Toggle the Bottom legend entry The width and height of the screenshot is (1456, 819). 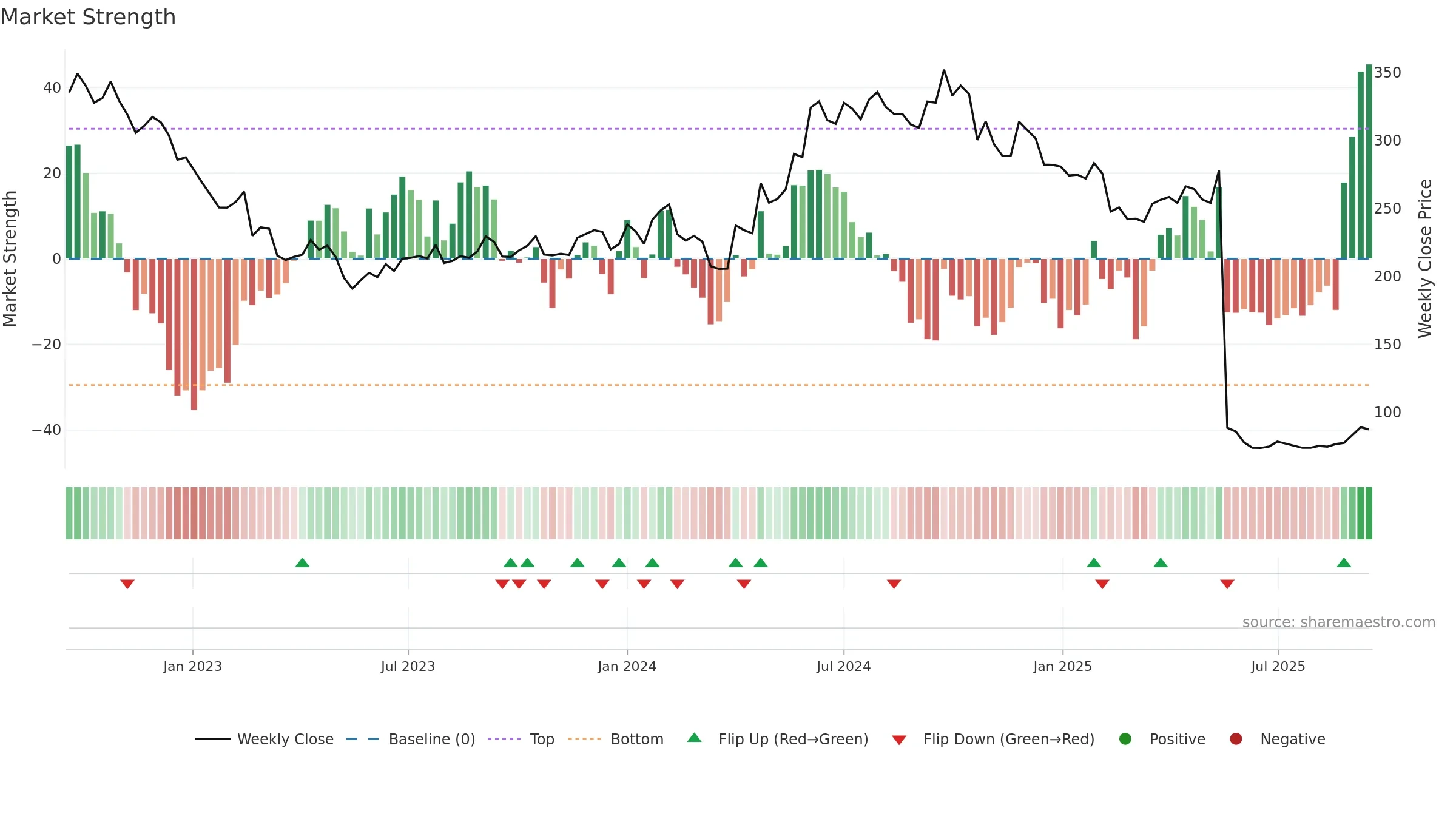616,739
